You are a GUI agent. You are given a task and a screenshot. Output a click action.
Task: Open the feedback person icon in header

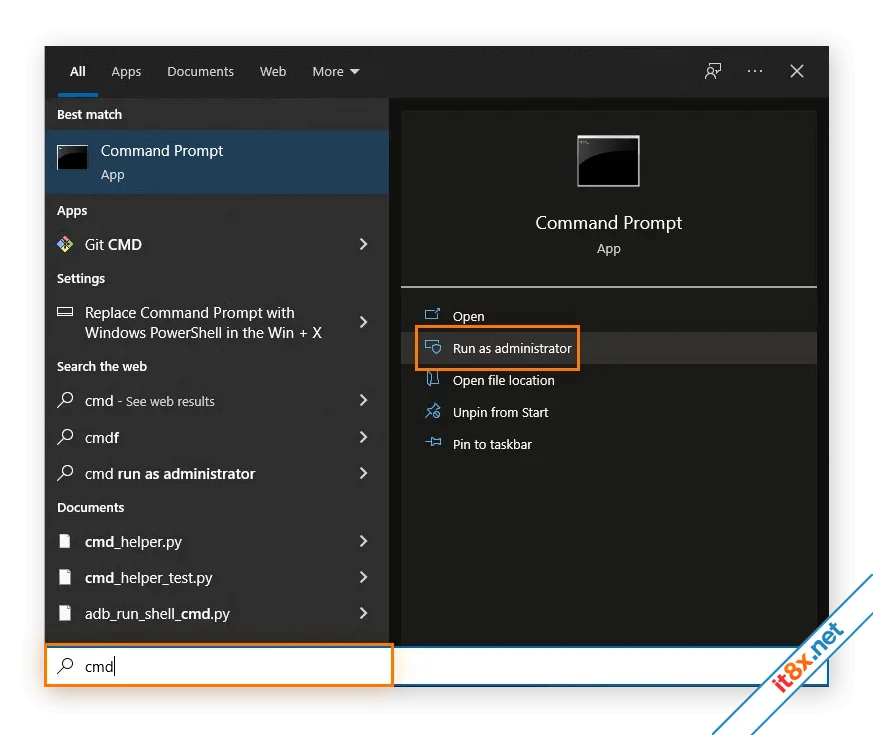(x=713, y=71)
